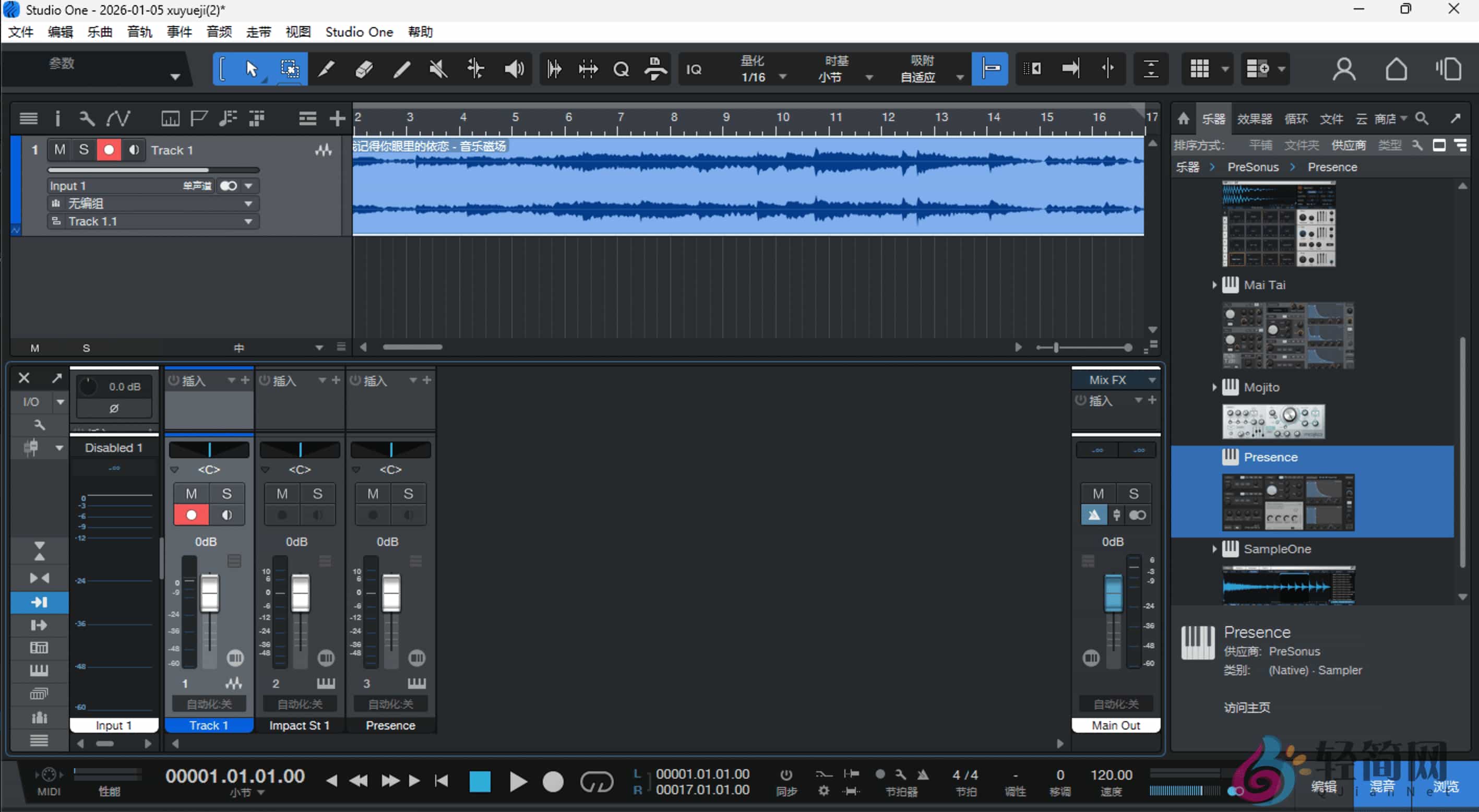Open the Track 1.1 layer dropdown
Screen dimensions: 1479x812
pyautogui.click(x=247, y=221)
